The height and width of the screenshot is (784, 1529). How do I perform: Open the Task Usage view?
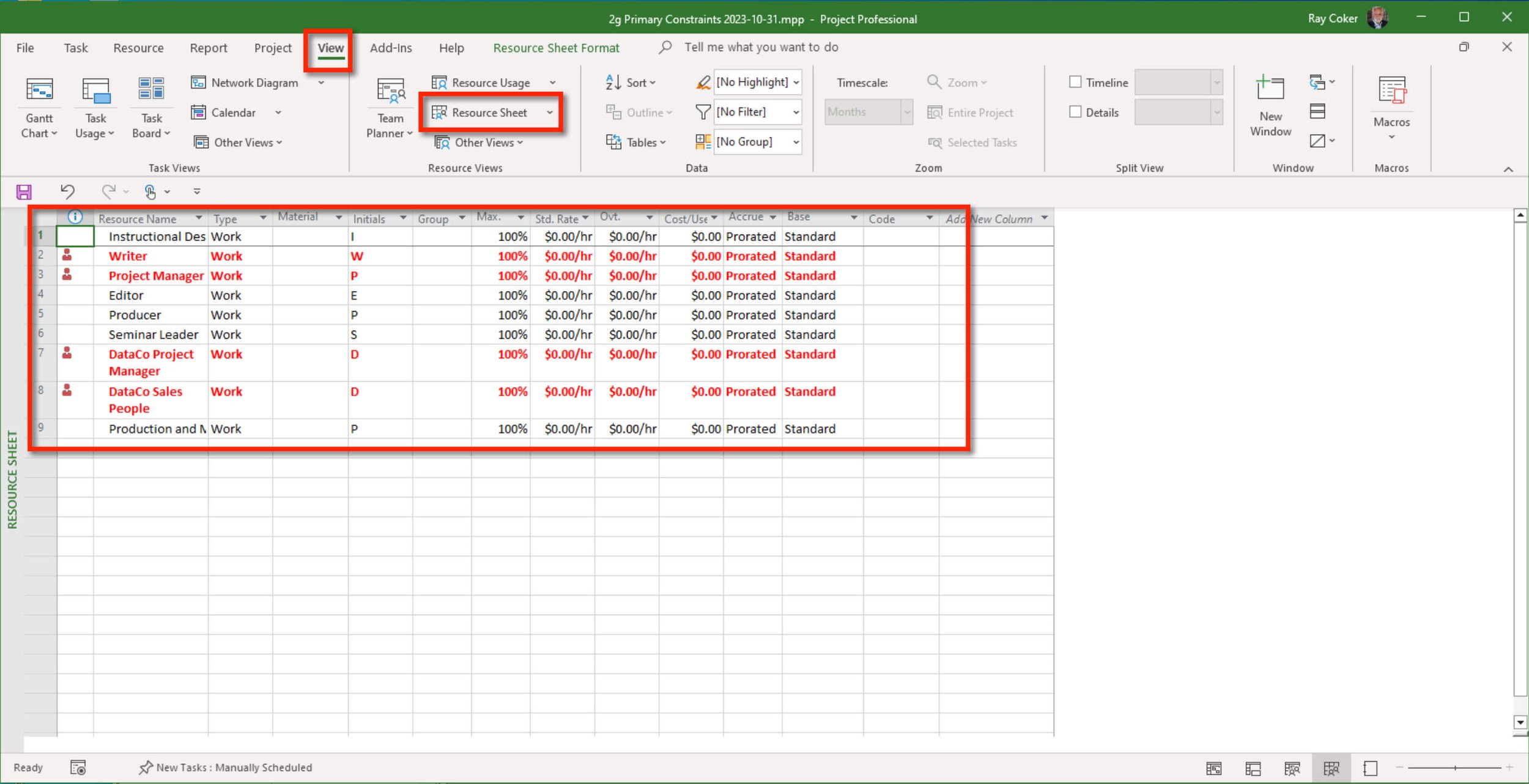click(x=95, y=109)
